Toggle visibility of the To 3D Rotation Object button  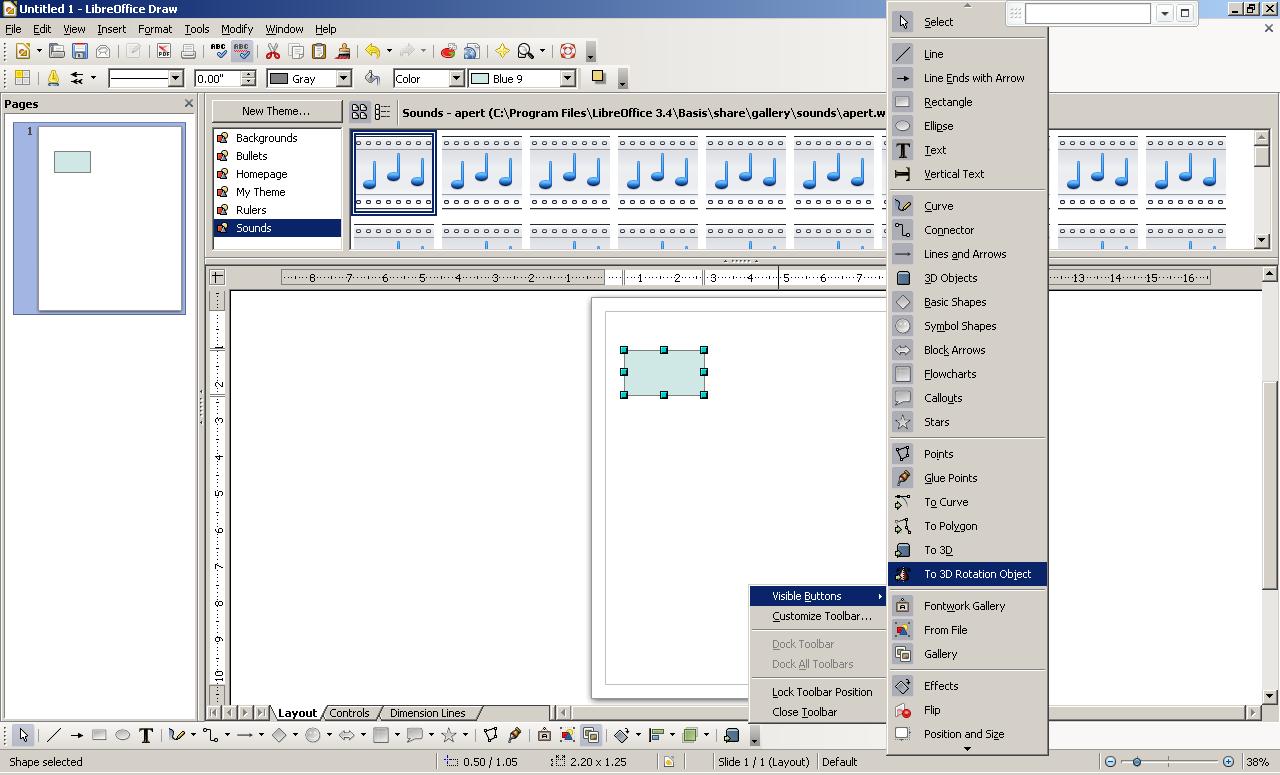[x=967, y=574]
